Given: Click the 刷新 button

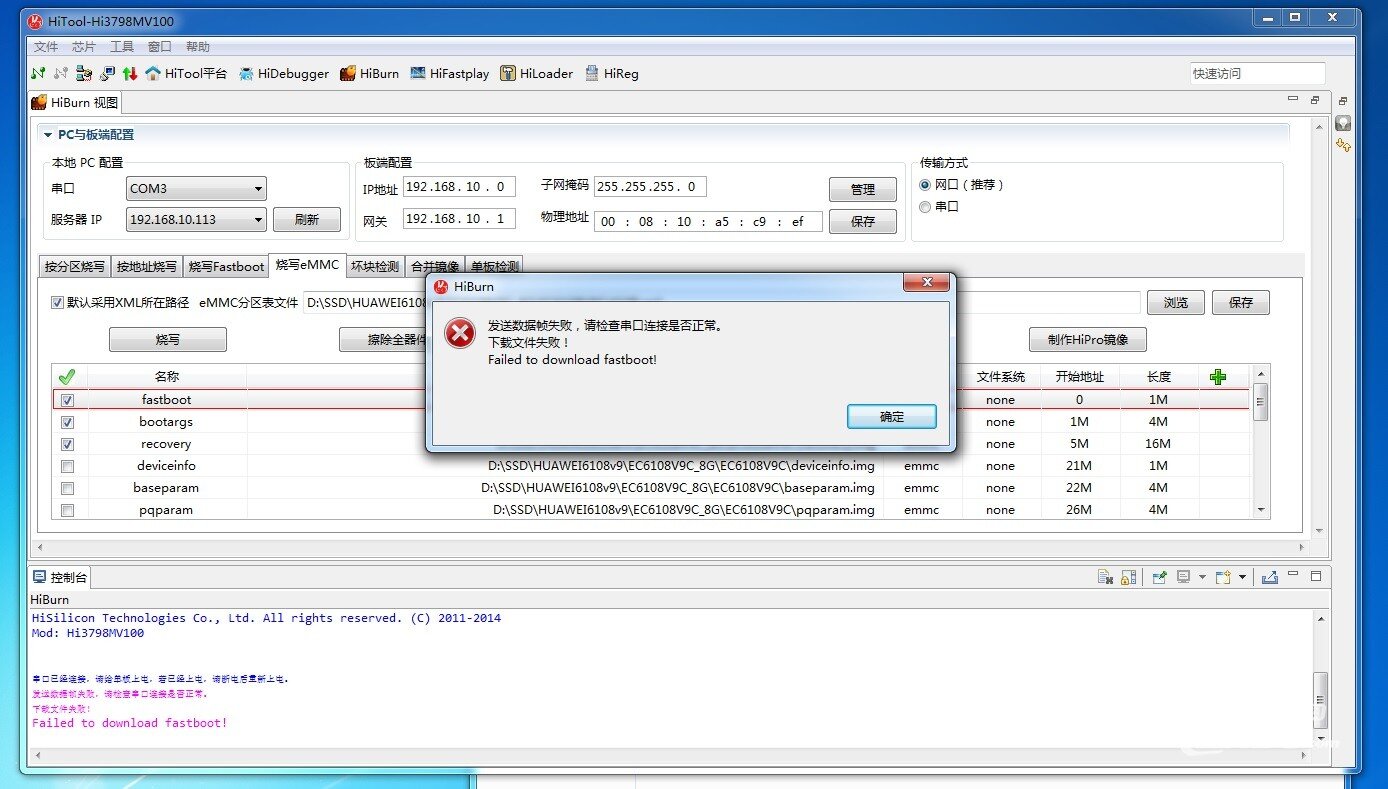Looking at the screenshot, I should point(308,220).
